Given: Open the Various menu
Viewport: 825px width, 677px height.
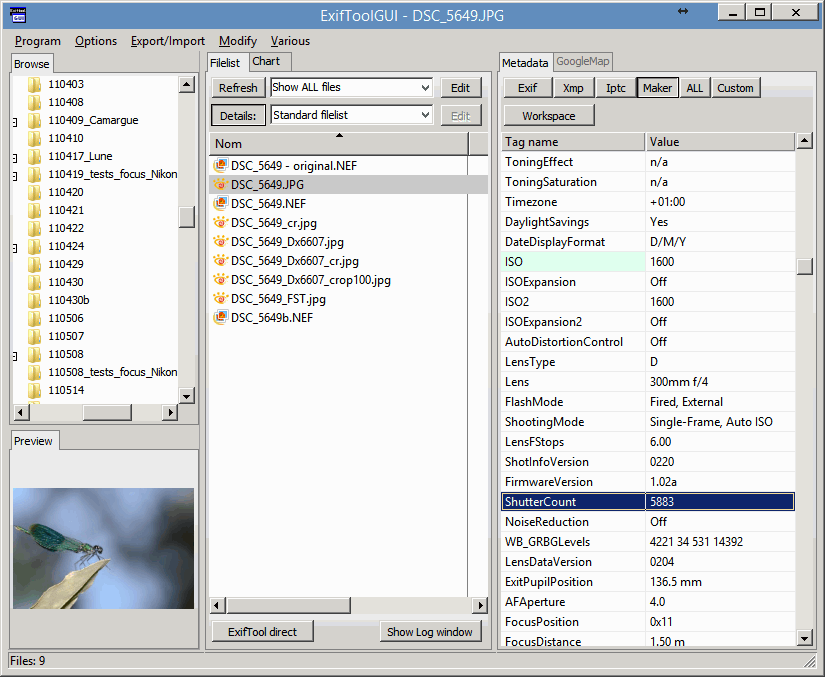Looking at the screenshot, I should pos(290,41).
